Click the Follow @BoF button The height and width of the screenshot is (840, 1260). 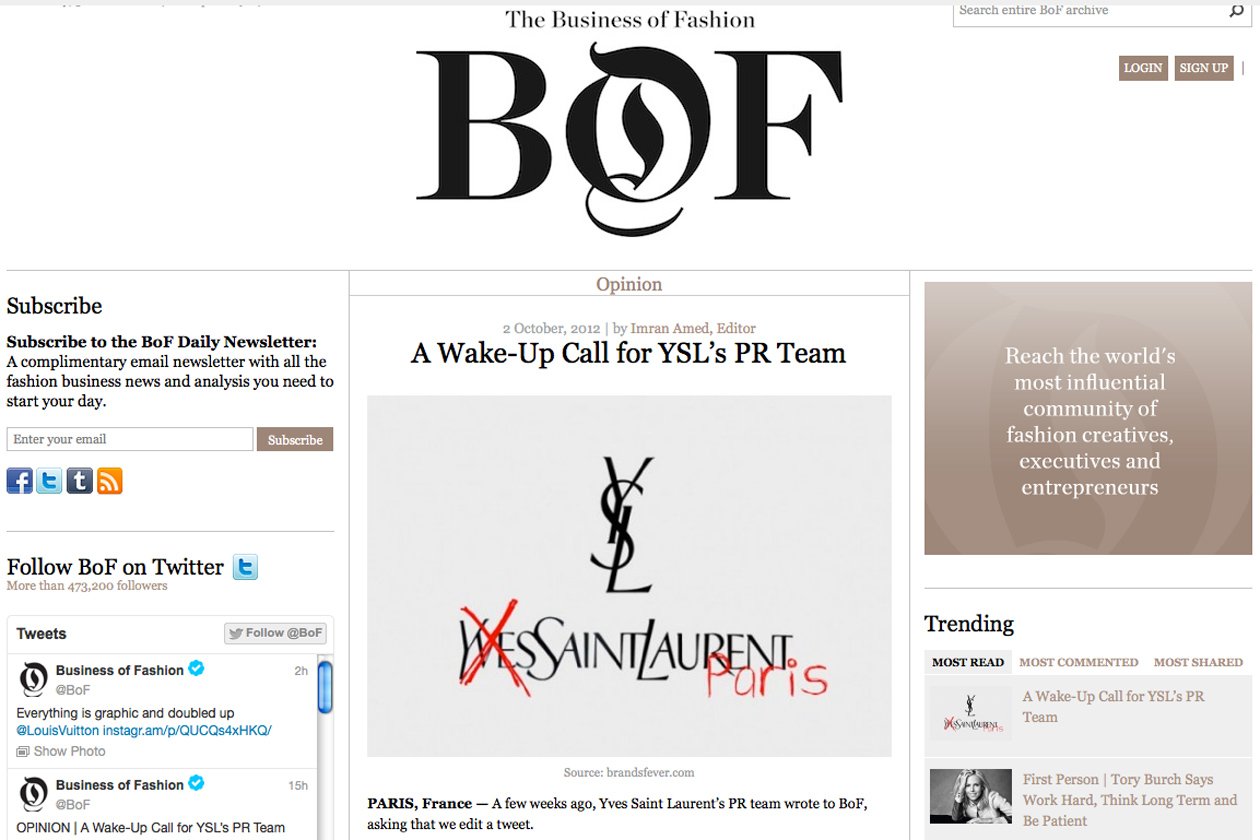(275, 633)
